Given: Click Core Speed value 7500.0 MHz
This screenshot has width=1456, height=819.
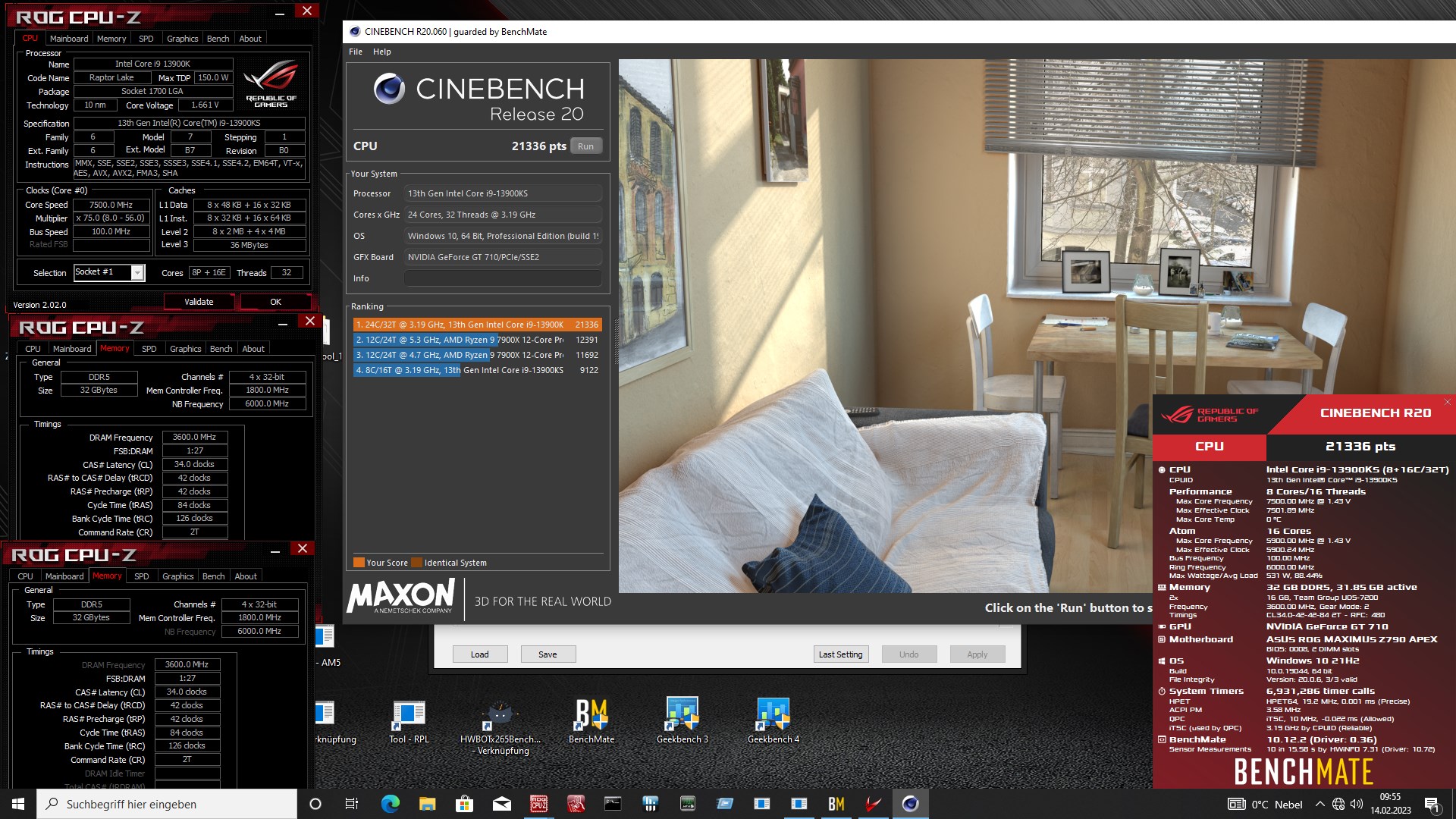Looking at the screenshot, I should click(111, 205).
